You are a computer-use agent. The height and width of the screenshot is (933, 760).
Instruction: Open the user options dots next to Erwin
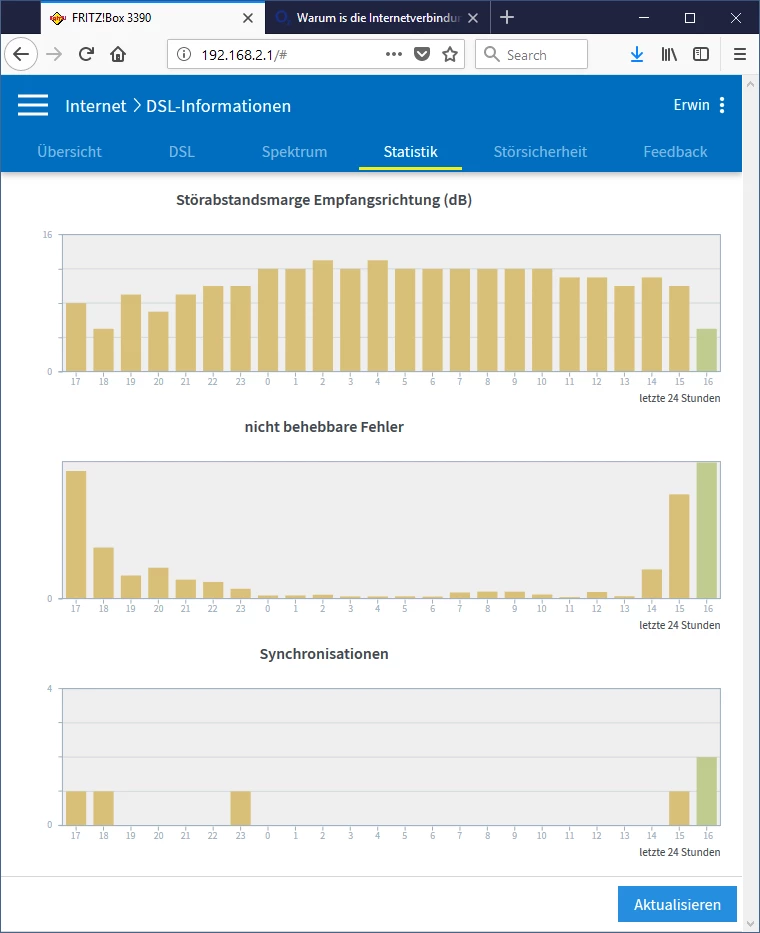pos(722,105)
